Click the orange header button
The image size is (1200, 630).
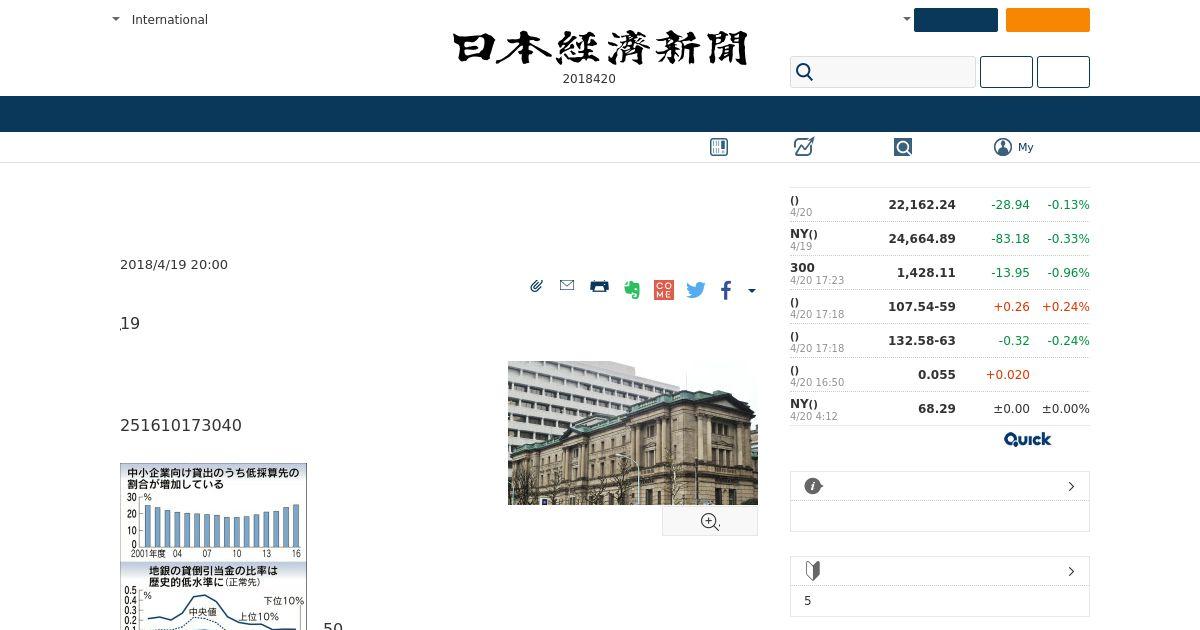tap(1048, 20)
